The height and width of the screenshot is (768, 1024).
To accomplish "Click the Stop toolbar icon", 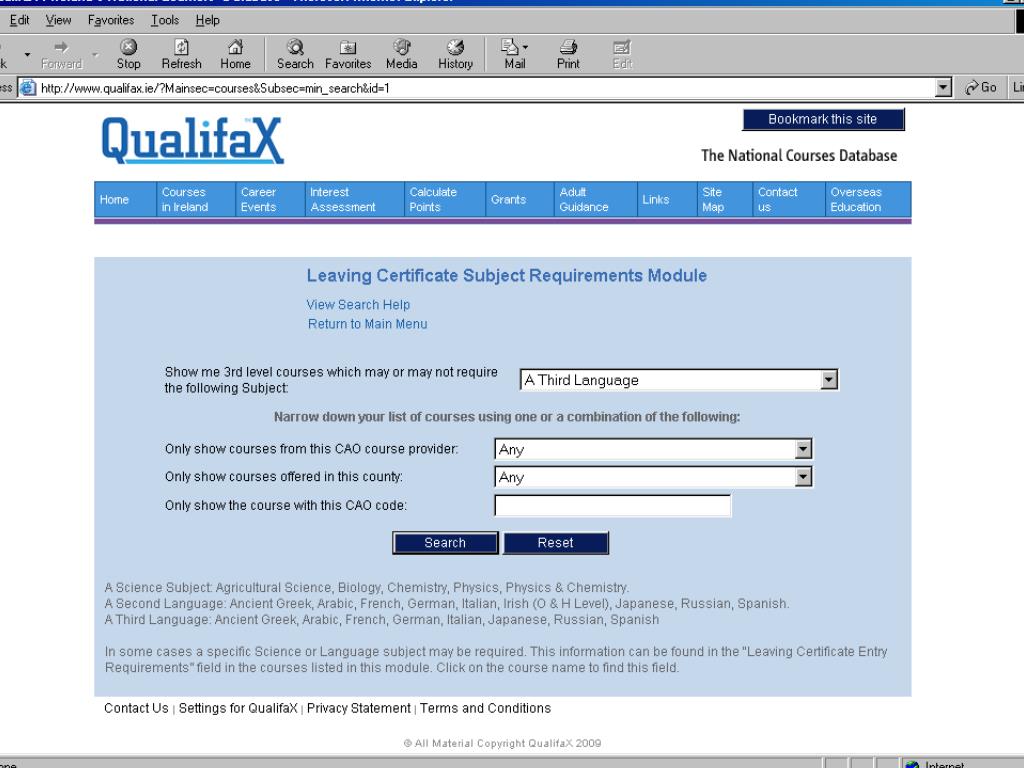I will point(129,54).
